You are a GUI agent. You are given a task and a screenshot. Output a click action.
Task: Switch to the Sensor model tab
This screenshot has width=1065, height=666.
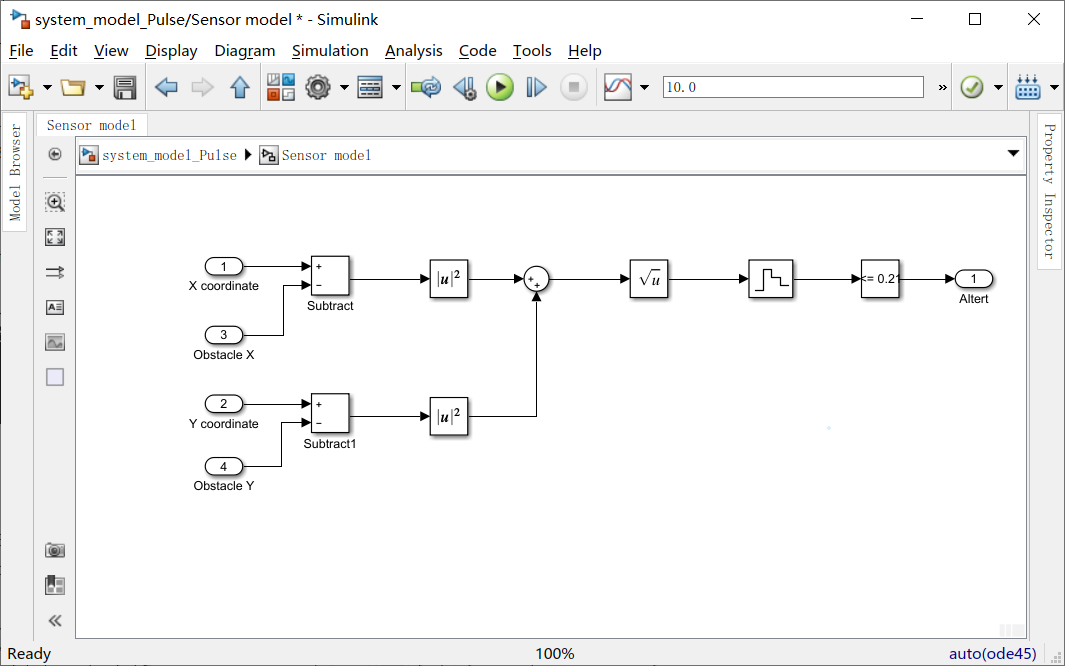click(91, 125)
